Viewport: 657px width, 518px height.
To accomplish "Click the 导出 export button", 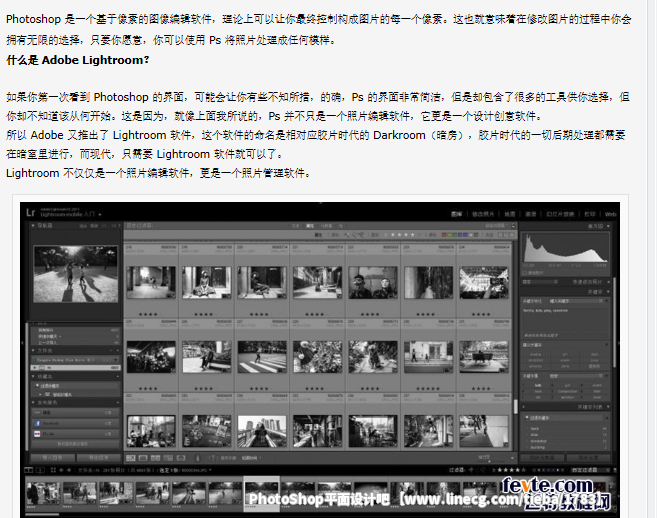I will coord(98,458).
